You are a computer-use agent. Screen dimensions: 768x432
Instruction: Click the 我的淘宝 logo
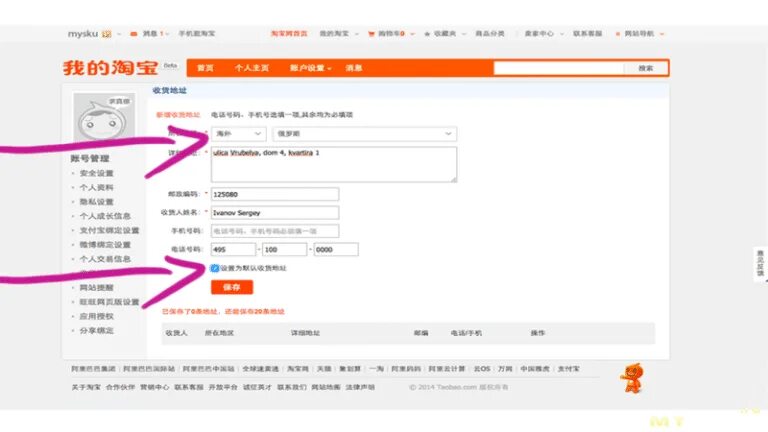[x=111, y=68]
